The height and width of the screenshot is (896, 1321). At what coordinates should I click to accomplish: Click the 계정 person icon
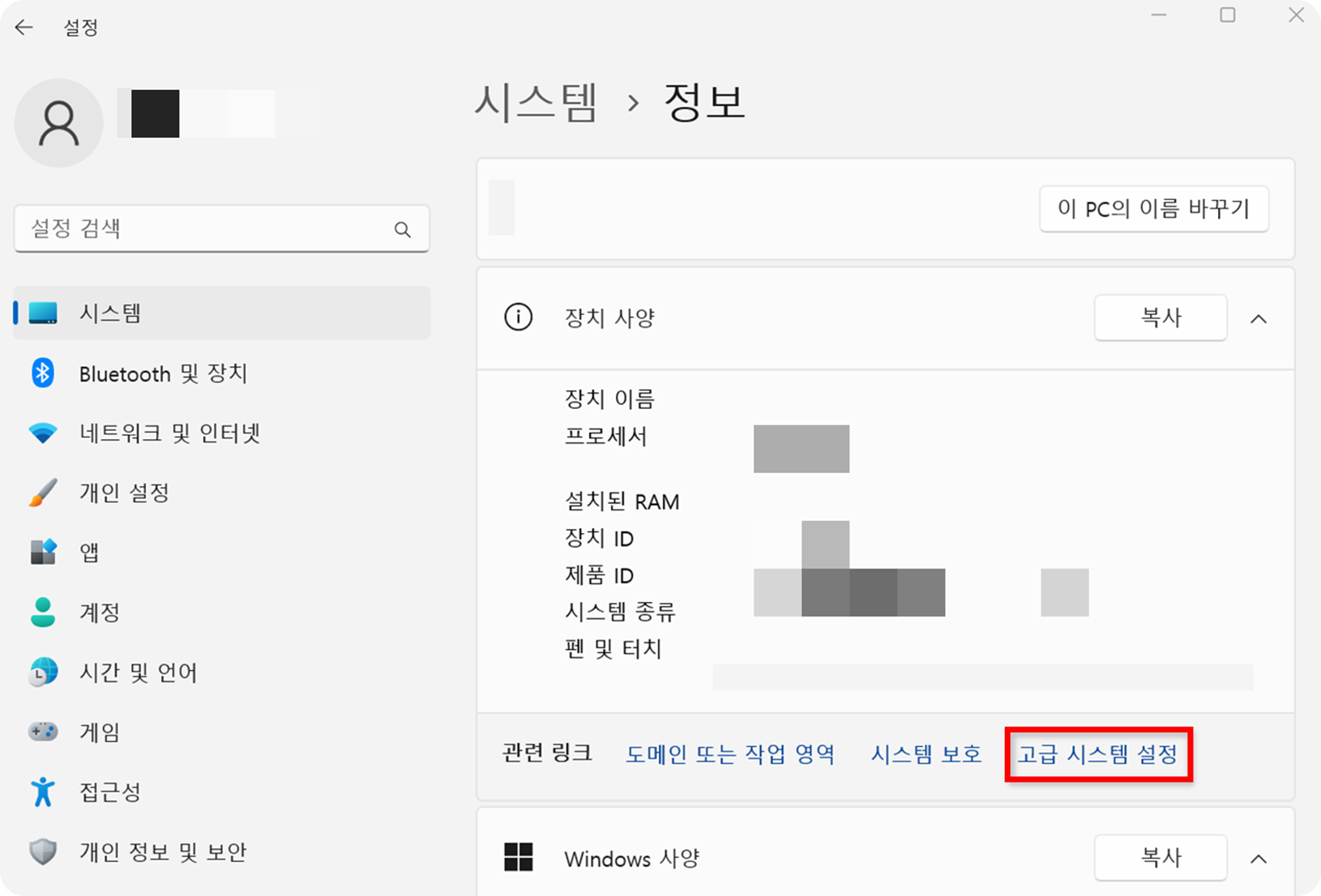[43, 612]
